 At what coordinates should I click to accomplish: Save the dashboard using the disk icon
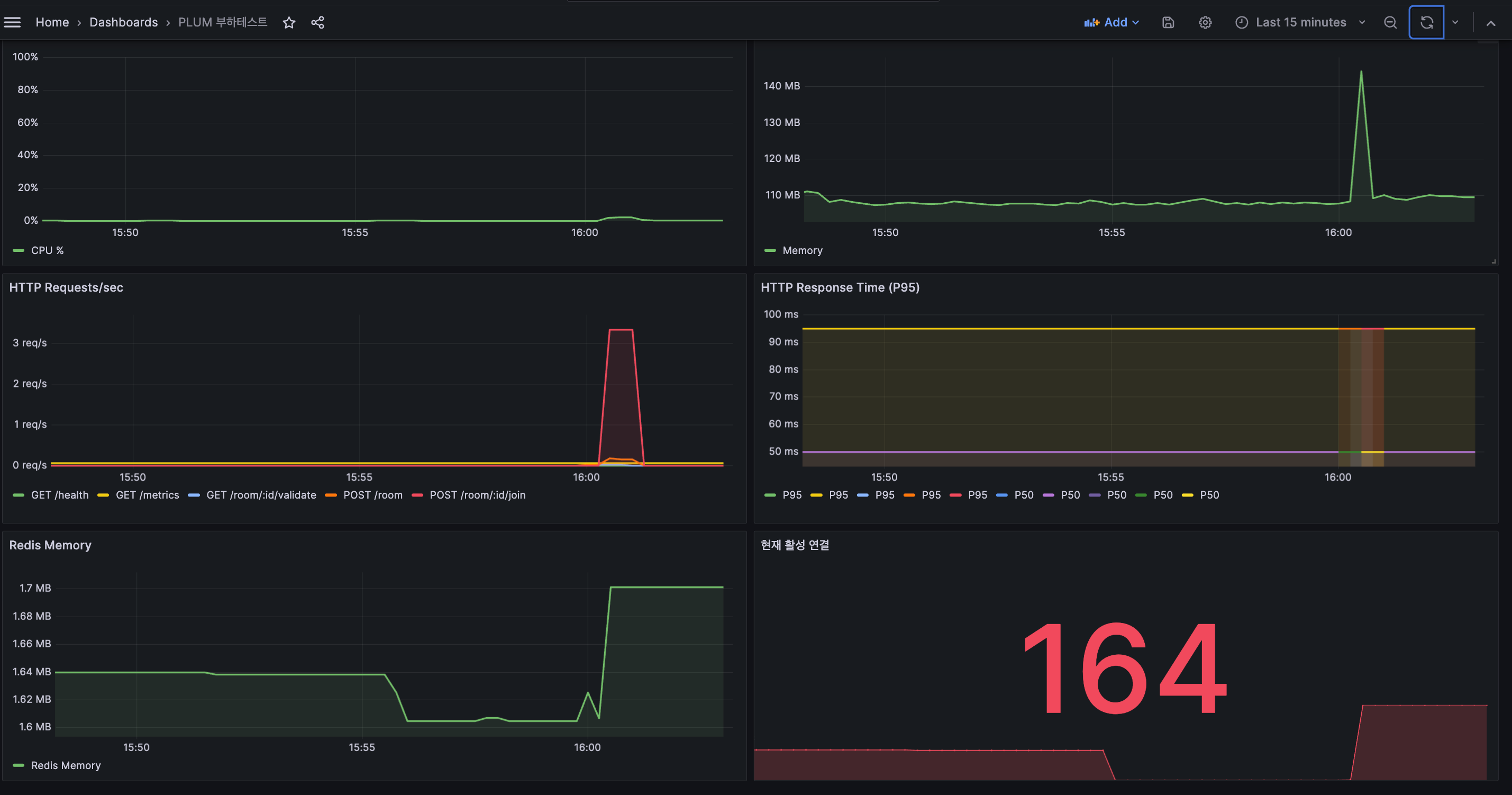coord(1168,22)
